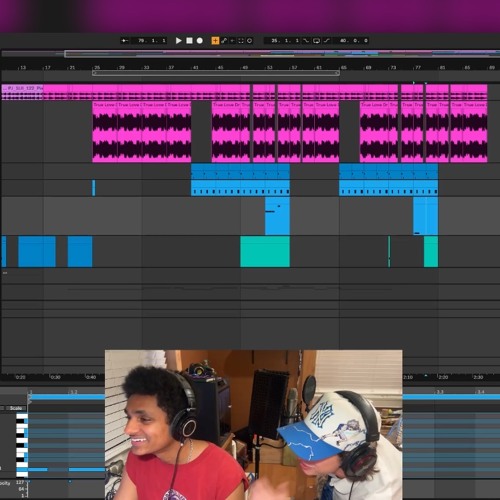Viewport: 500px width, 500px height.
Task: Toggle the Punch-In switch icon
Action: coord(306,41)
